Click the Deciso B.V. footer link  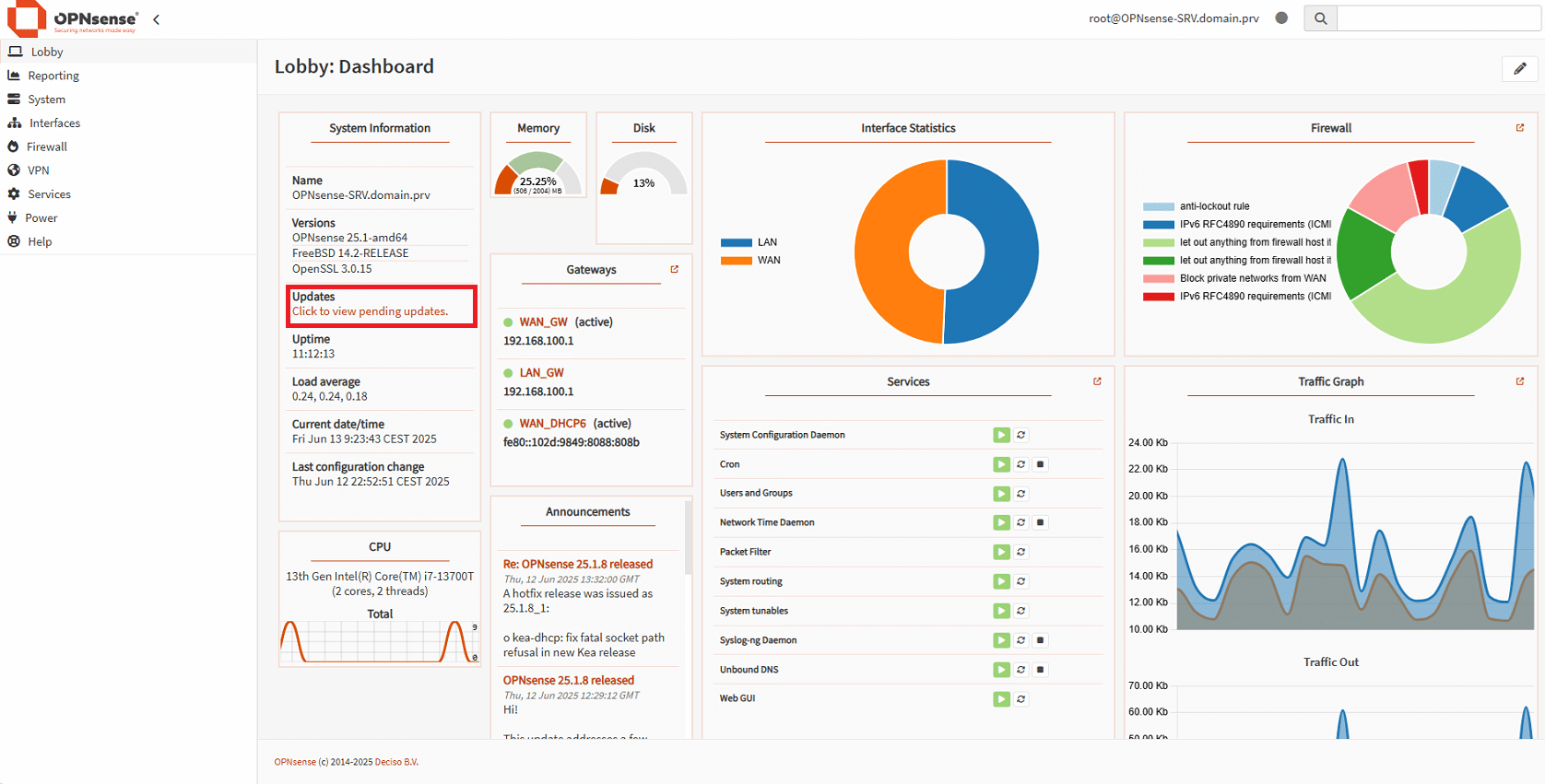(396, 762)
